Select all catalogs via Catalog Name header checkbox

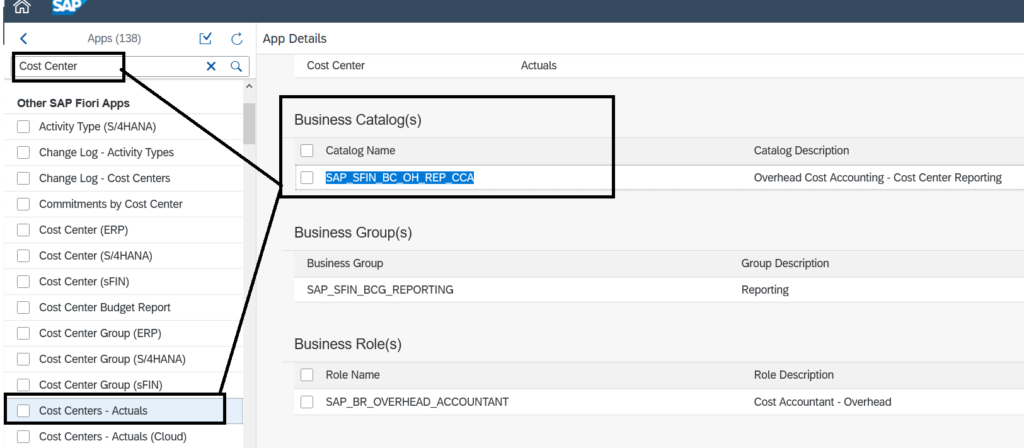pyautogui.click(x=307, y=151)
